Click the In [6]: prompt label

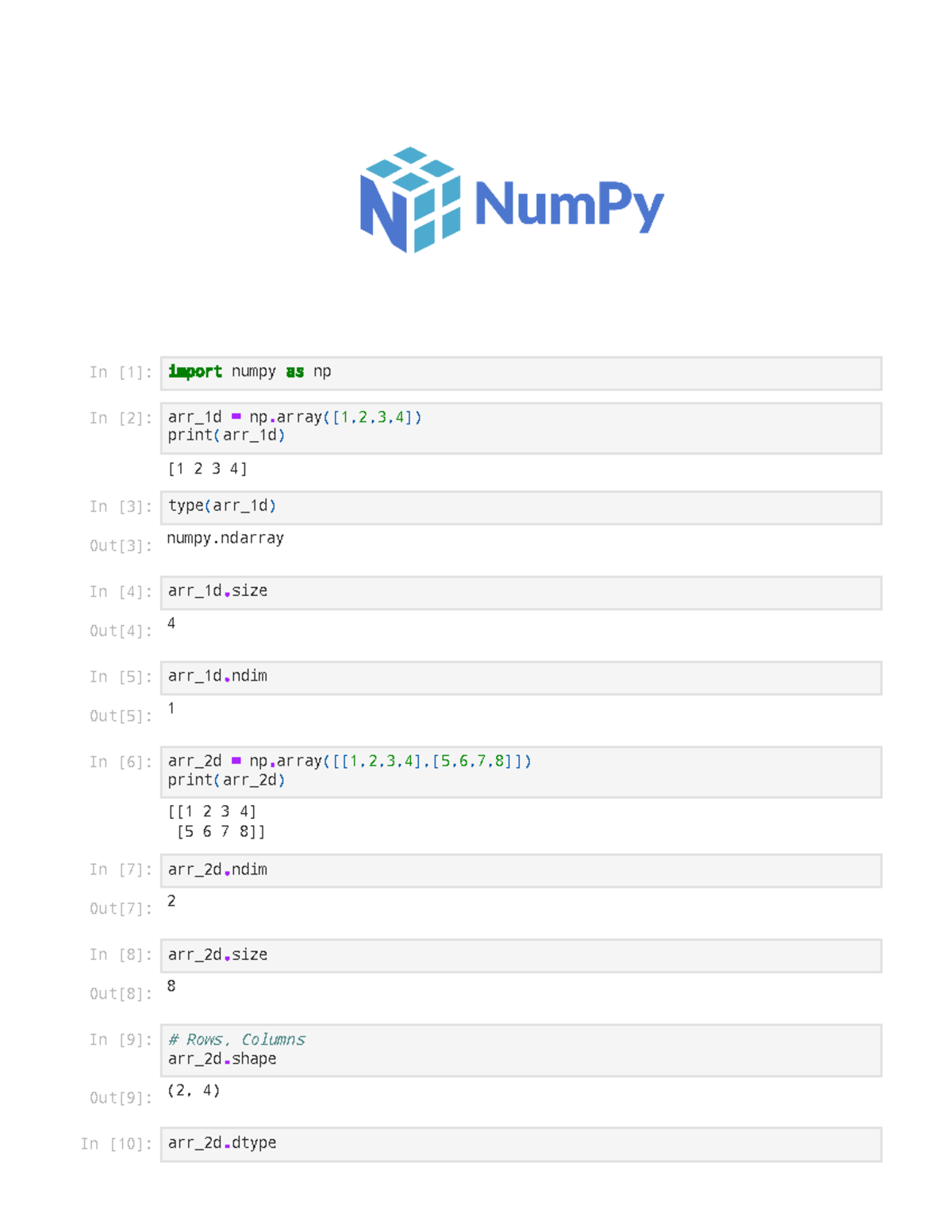pyautogui.click(x=121, y=762)
